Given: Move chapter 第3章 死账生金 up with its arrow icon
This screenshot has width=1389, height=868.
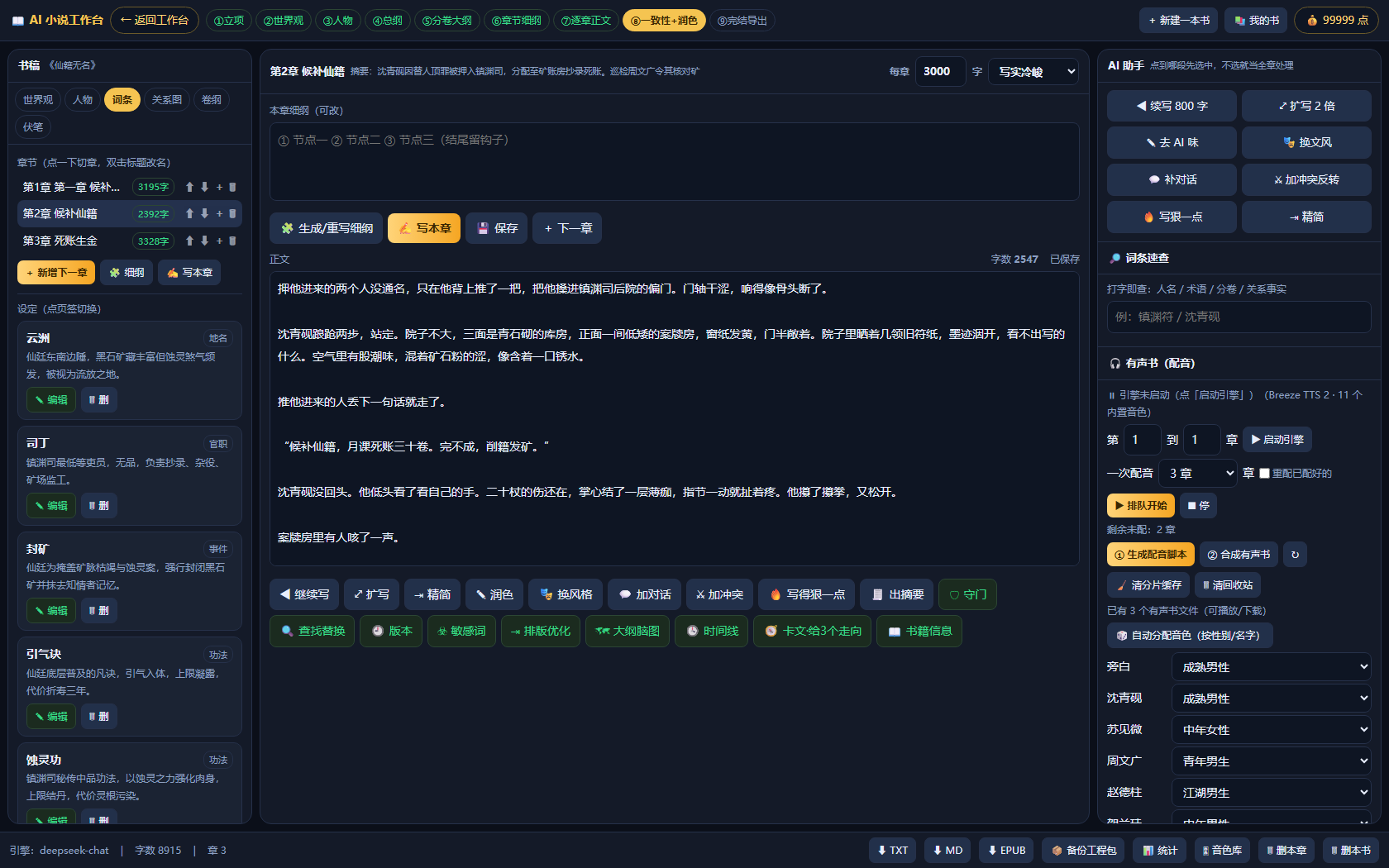Looking at the screenshot, I should 189,241.
